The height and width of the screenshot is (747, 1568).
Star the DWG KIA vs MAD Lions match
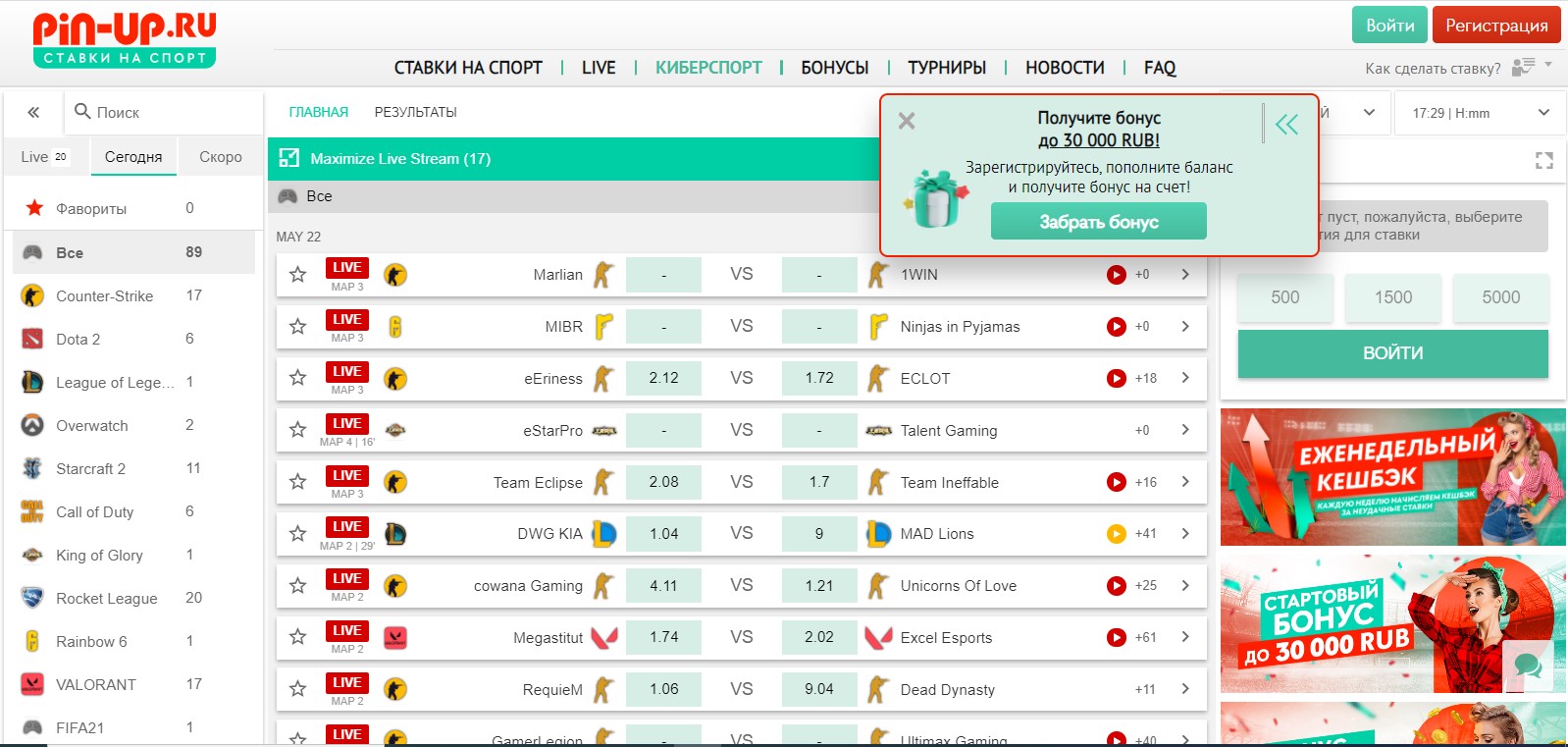(x=298, y=534)
